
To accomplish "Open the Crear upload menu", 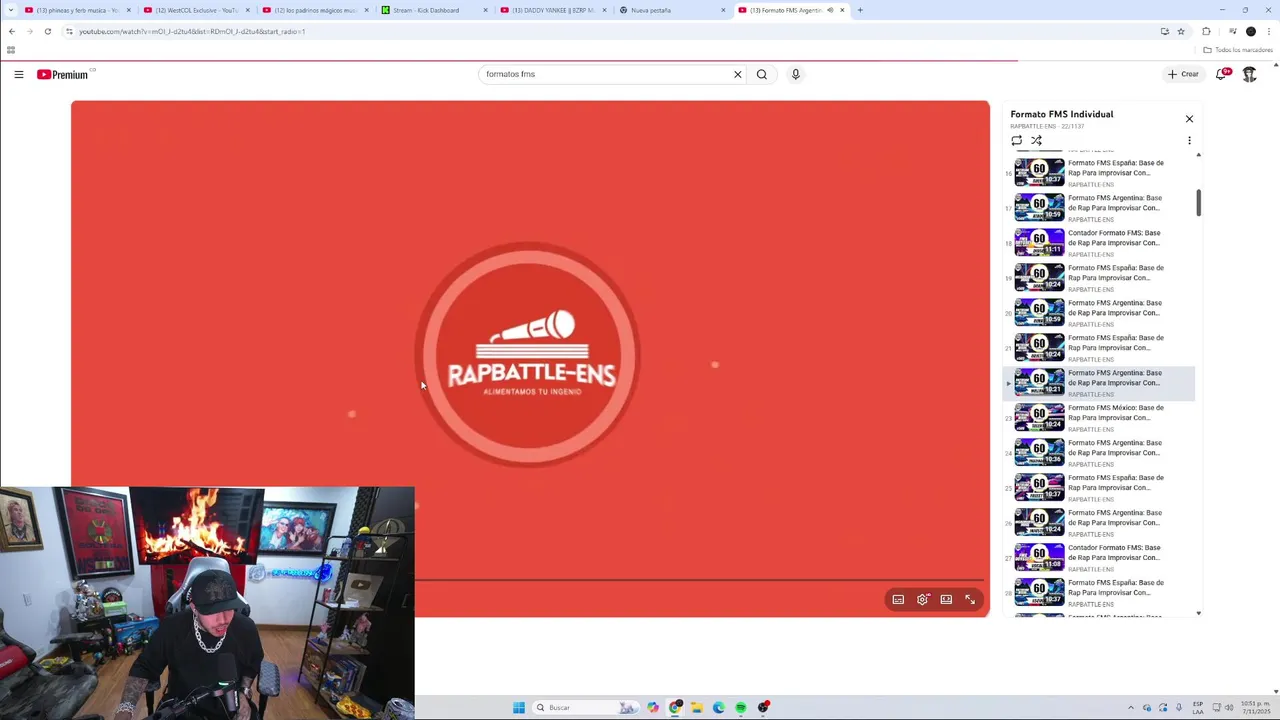I will click(x=1183, y=74).
